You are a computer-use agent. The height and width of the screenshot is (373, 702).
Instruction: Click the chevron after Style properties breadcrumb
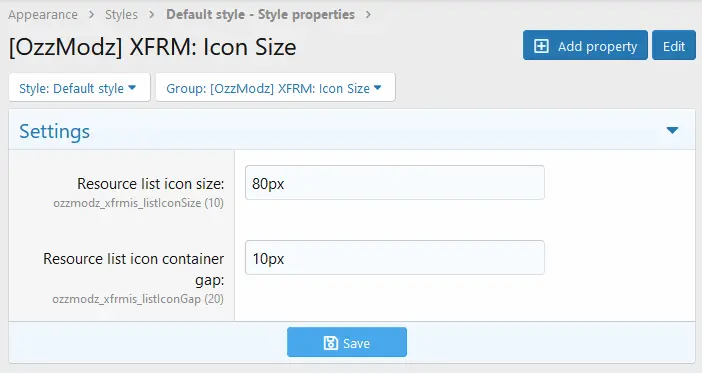(x=368, y=15)
